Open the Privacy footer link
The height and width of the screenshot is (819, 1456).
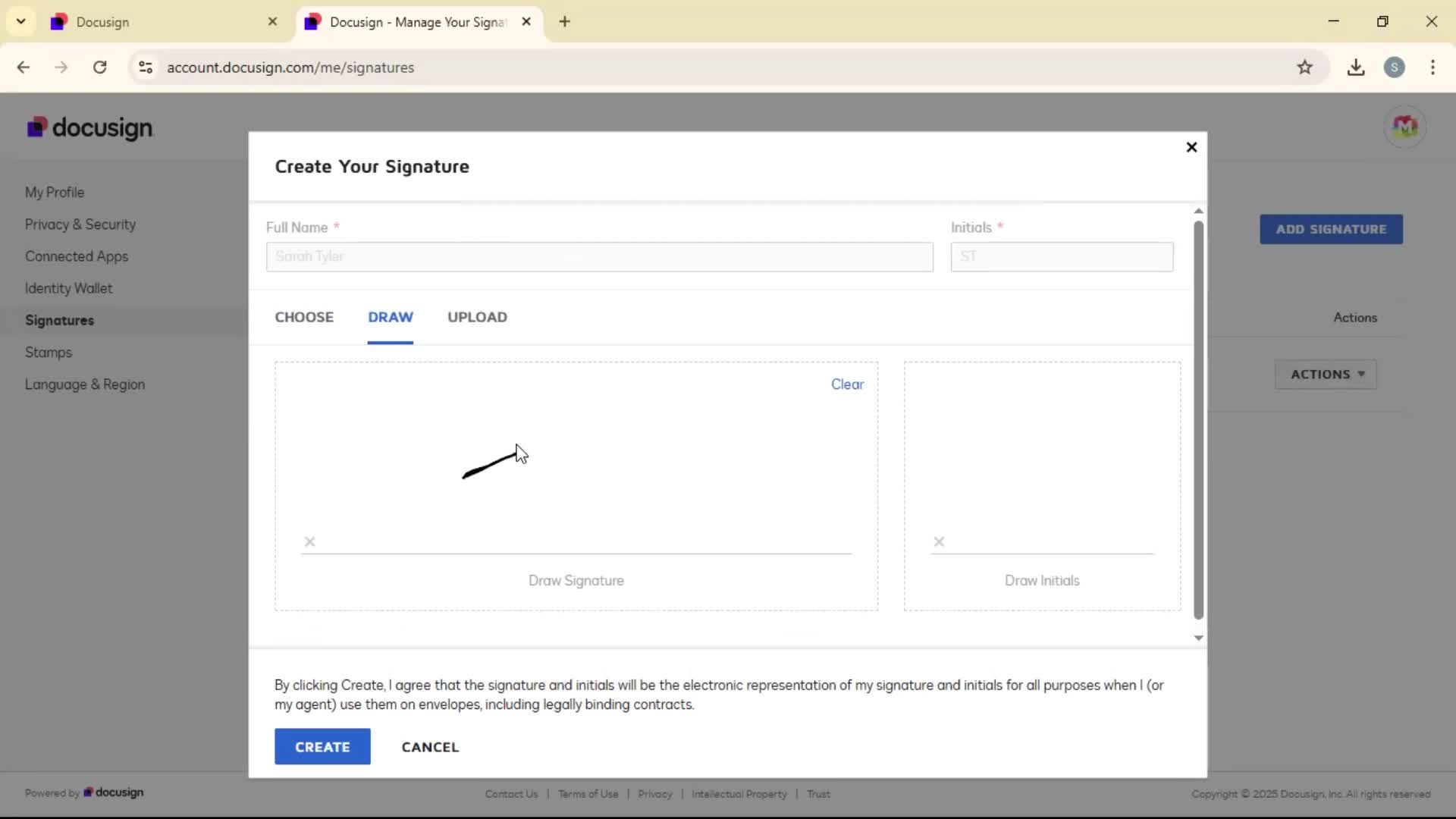[x=655, y=794]
